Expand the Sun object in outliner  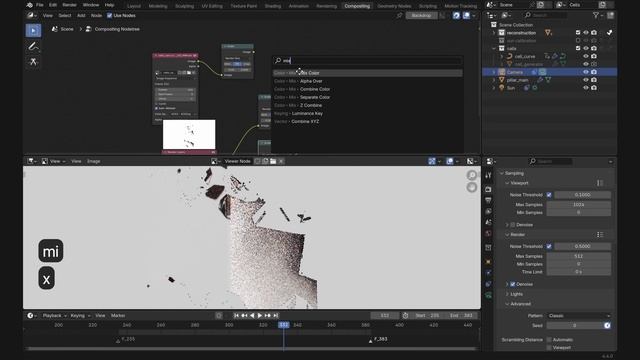[494, 88]
